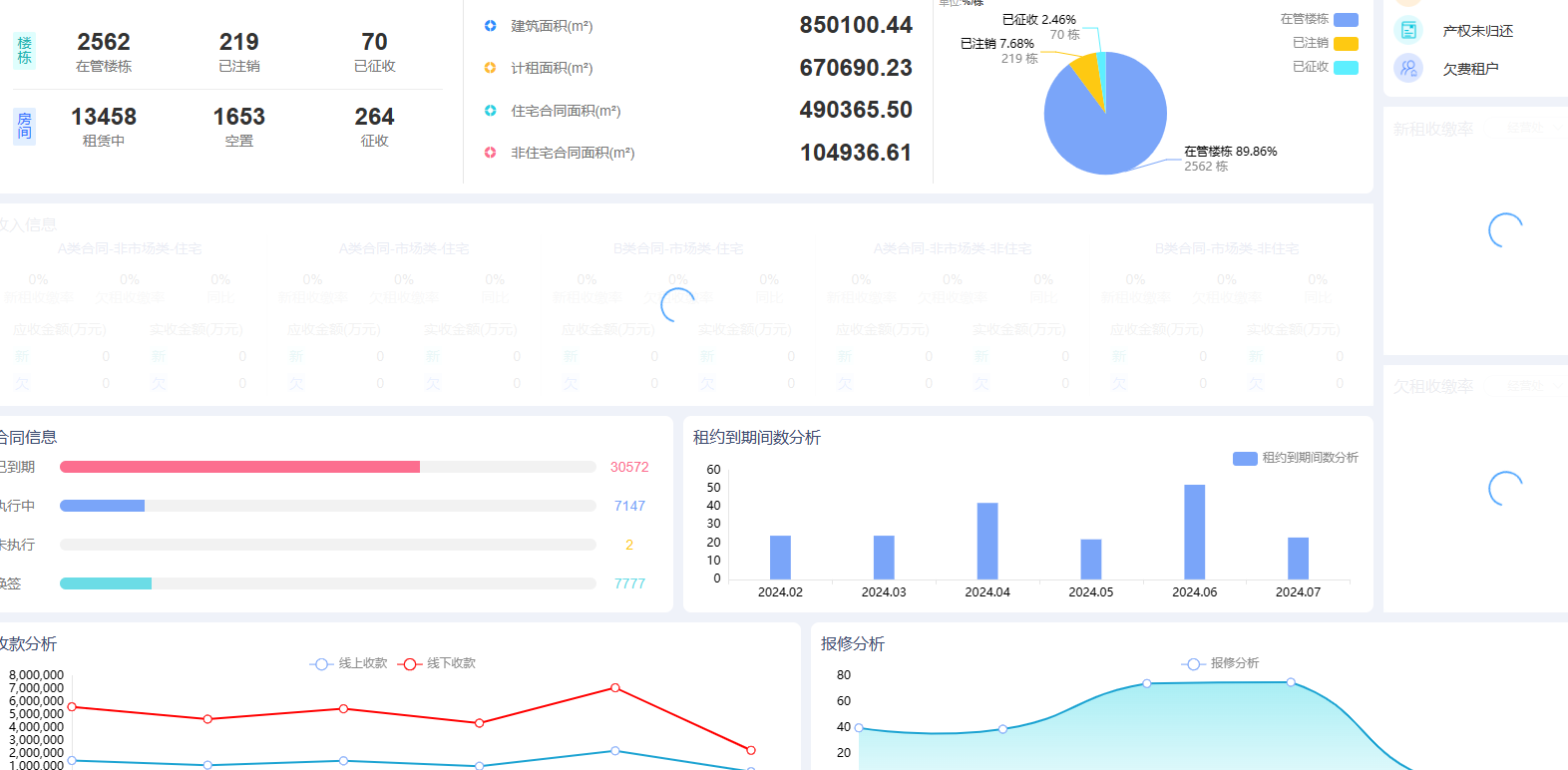The image size is (1568, 770).
Task: Open the 产权未归还 link
Action: tap(1478, 31)
